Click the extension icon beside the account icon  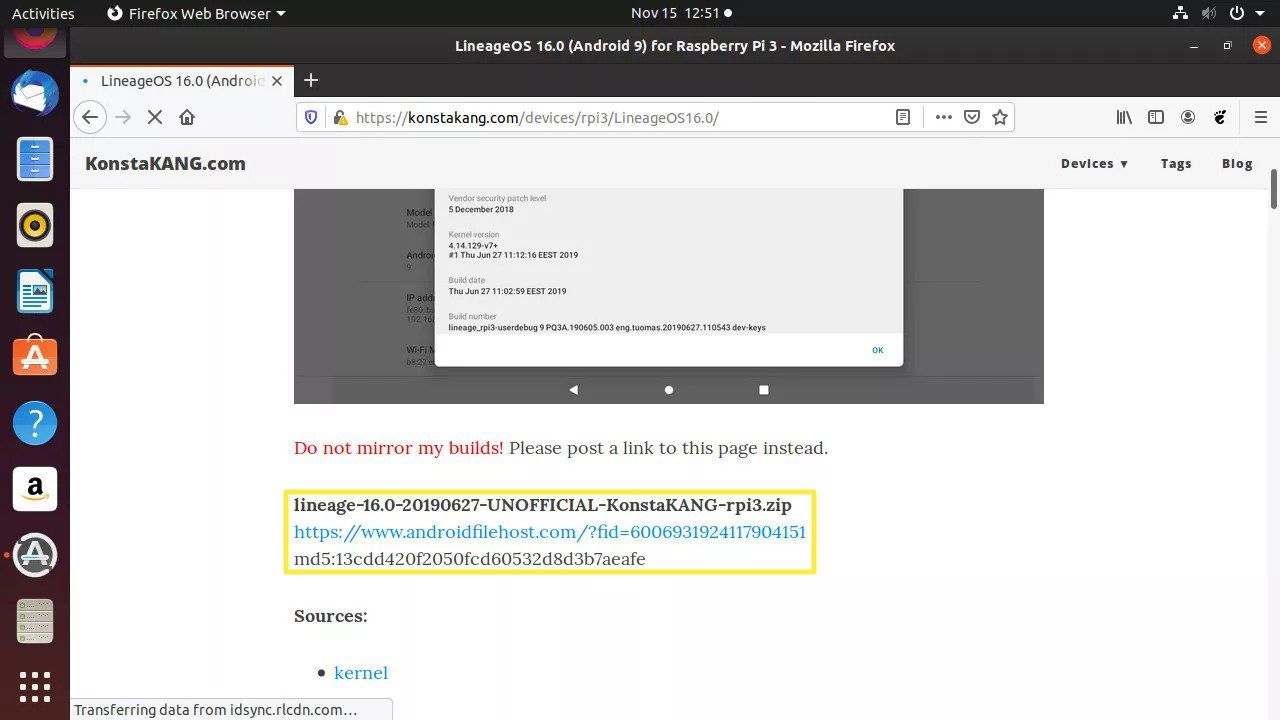(1220, 117)
